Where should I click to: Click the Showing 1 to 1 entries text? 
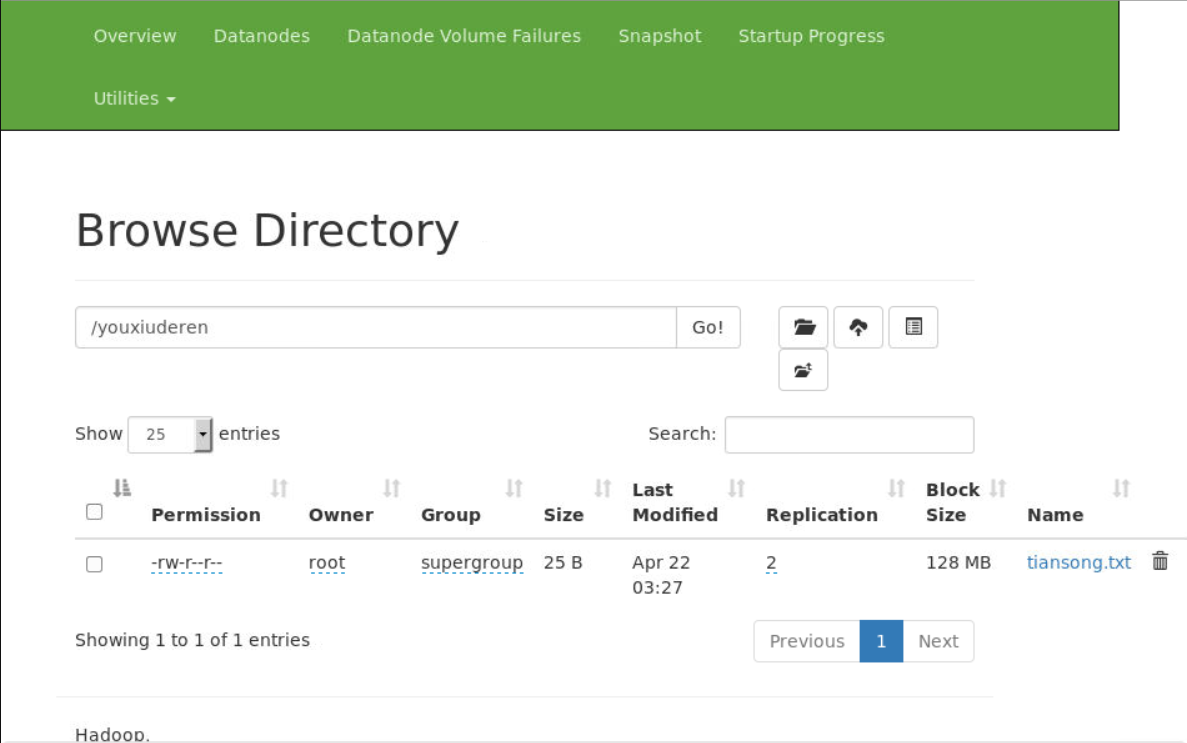(192, 640)
